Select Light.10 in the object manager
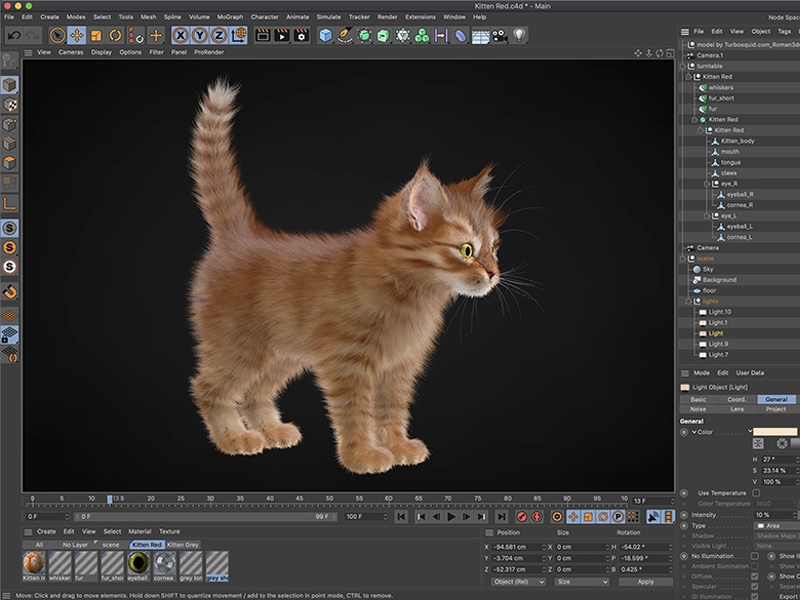This screenshot has width=800, height=600. [719, 312]
